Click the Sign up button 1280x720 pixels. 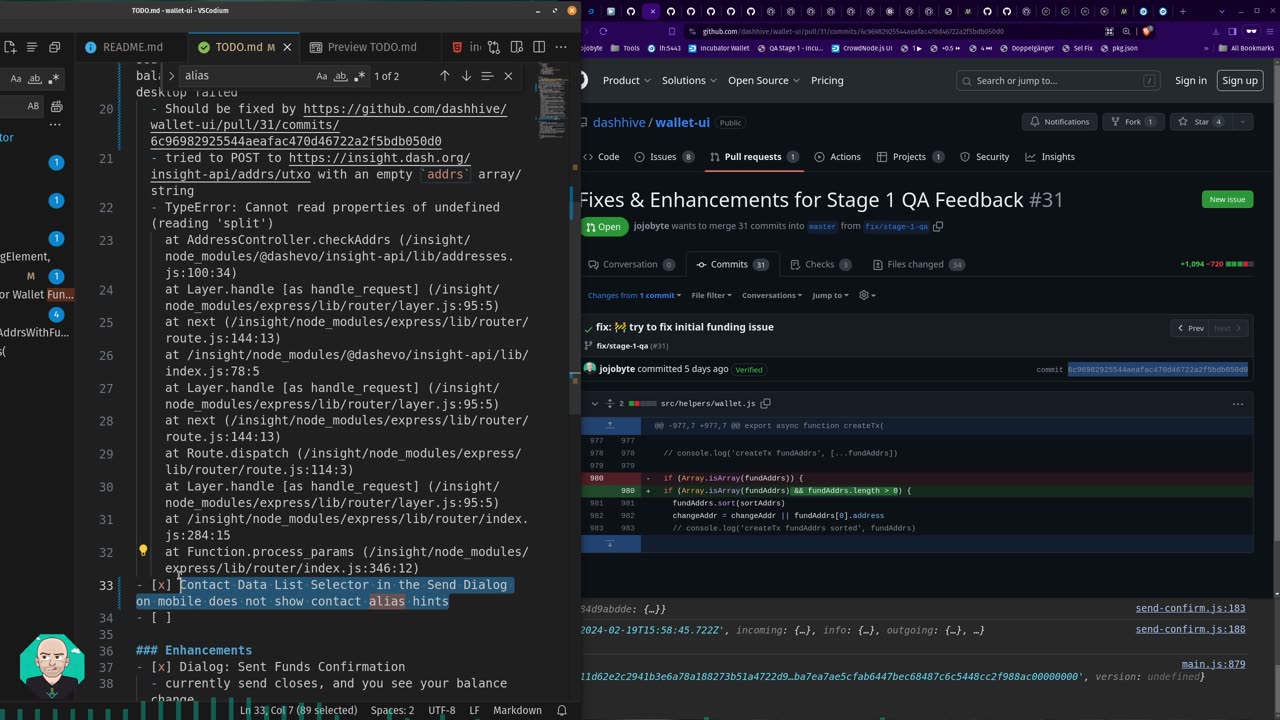1240,80
